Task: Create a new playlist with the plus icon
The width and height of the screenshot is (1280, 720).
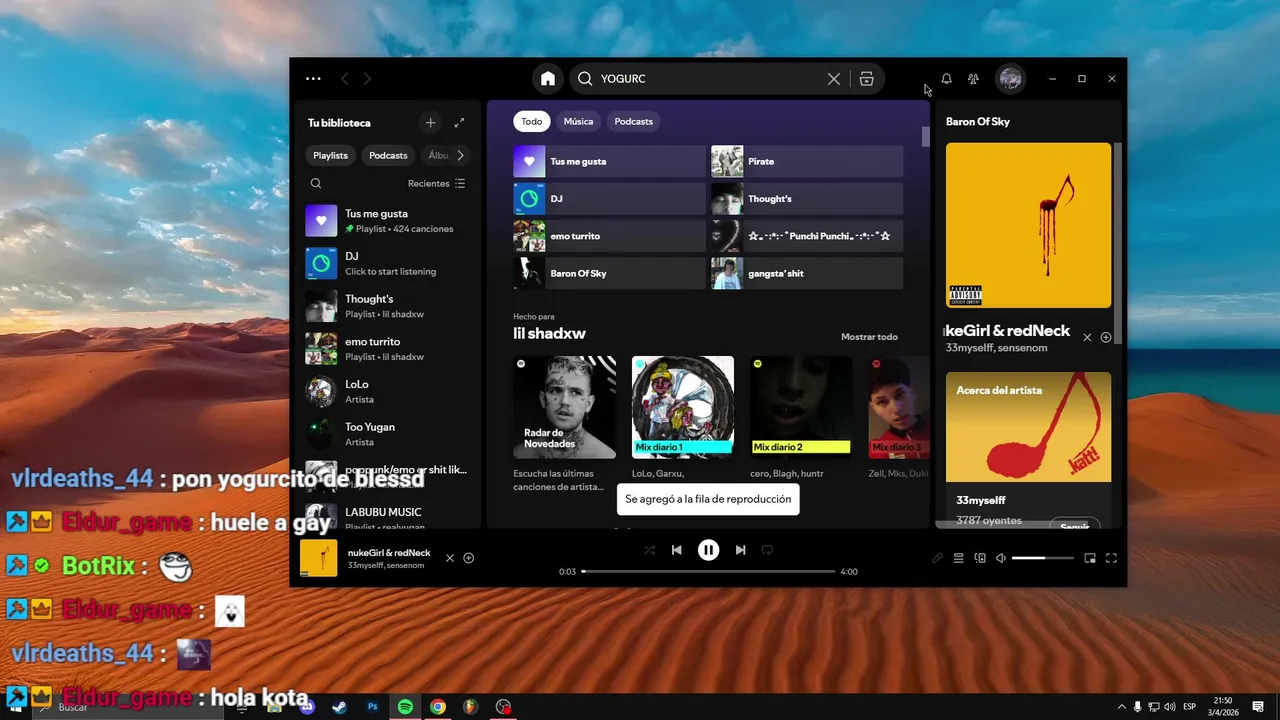Action: click(430, 123)
